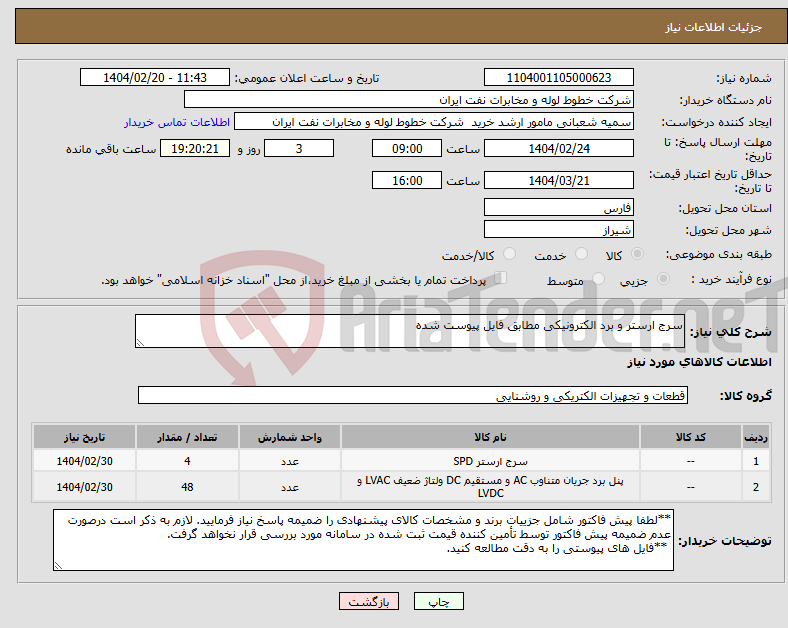788x628 pixels.
Task: Click the deadline time field 09:00
Action: point(407,149)
